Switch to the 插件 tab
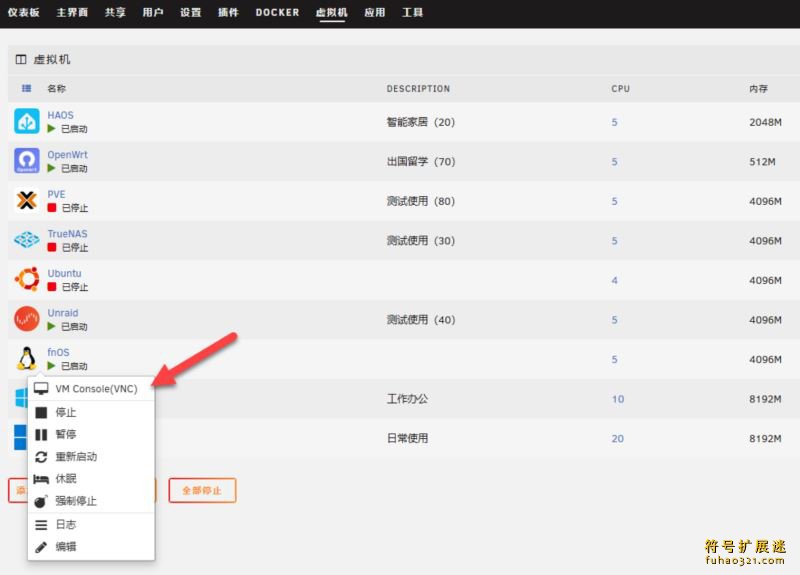 coord(228,12)
